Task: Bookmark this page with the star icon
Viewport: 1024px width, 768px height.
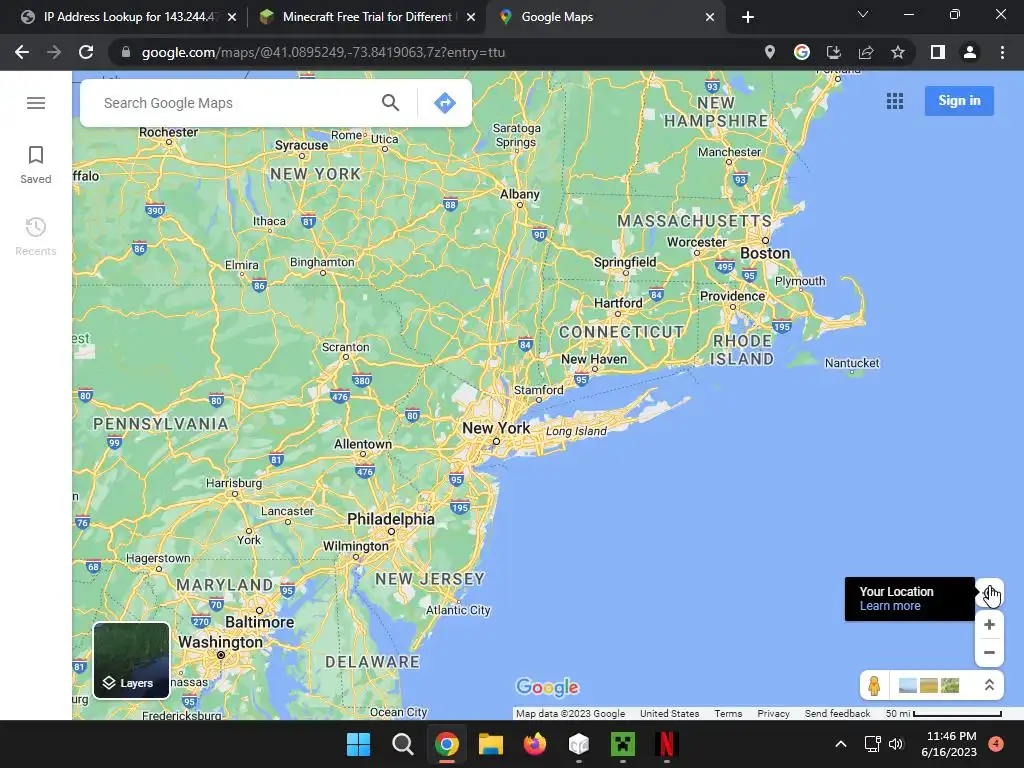Action: pyautogui.click(x=898, y=52)
